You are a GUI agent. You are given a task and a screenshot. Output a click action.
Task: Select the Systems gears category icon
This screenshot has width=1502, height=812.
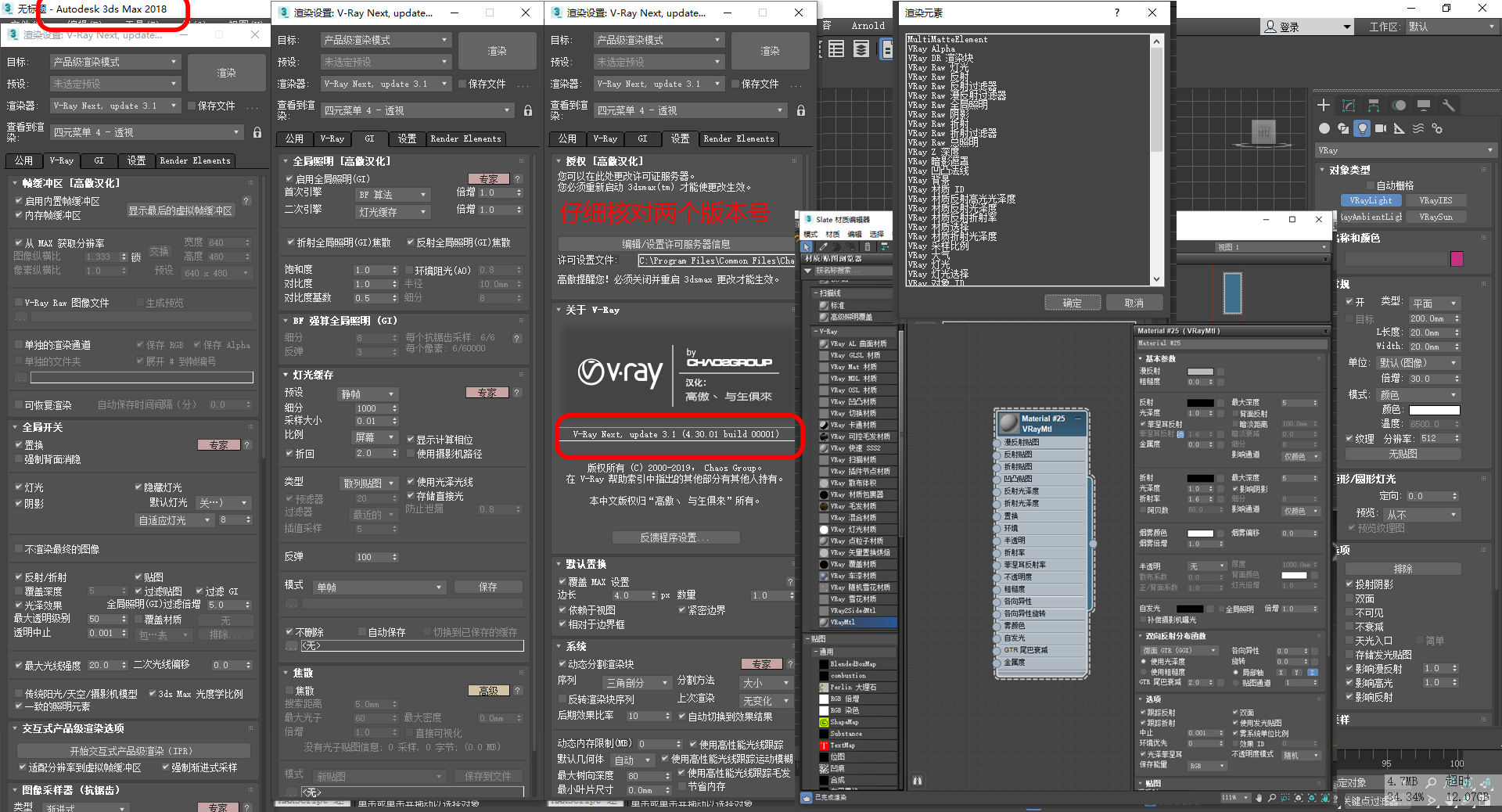(x=1437, y=128)
